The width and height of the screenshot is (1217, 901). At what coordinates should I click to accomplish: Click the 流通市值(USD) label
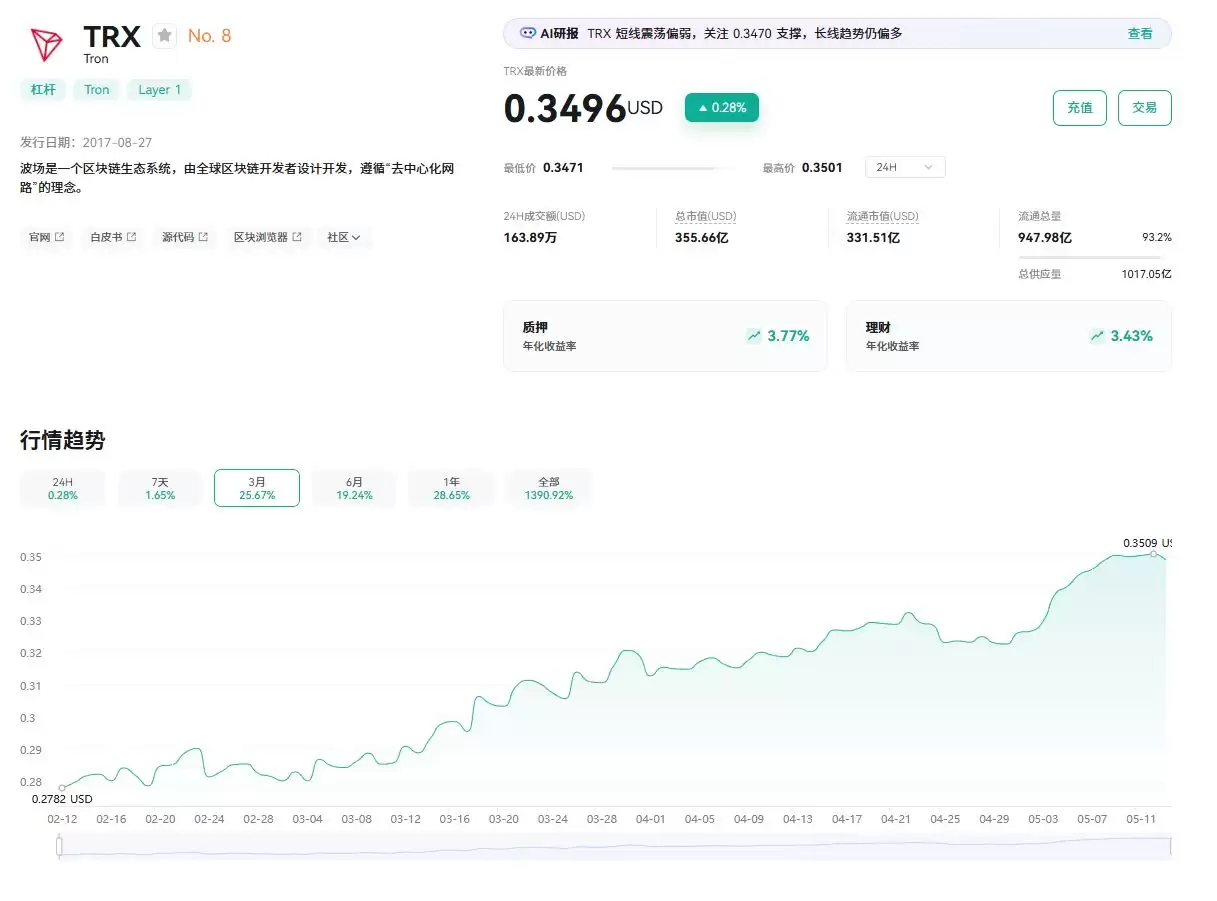click(x=883, y=216)
